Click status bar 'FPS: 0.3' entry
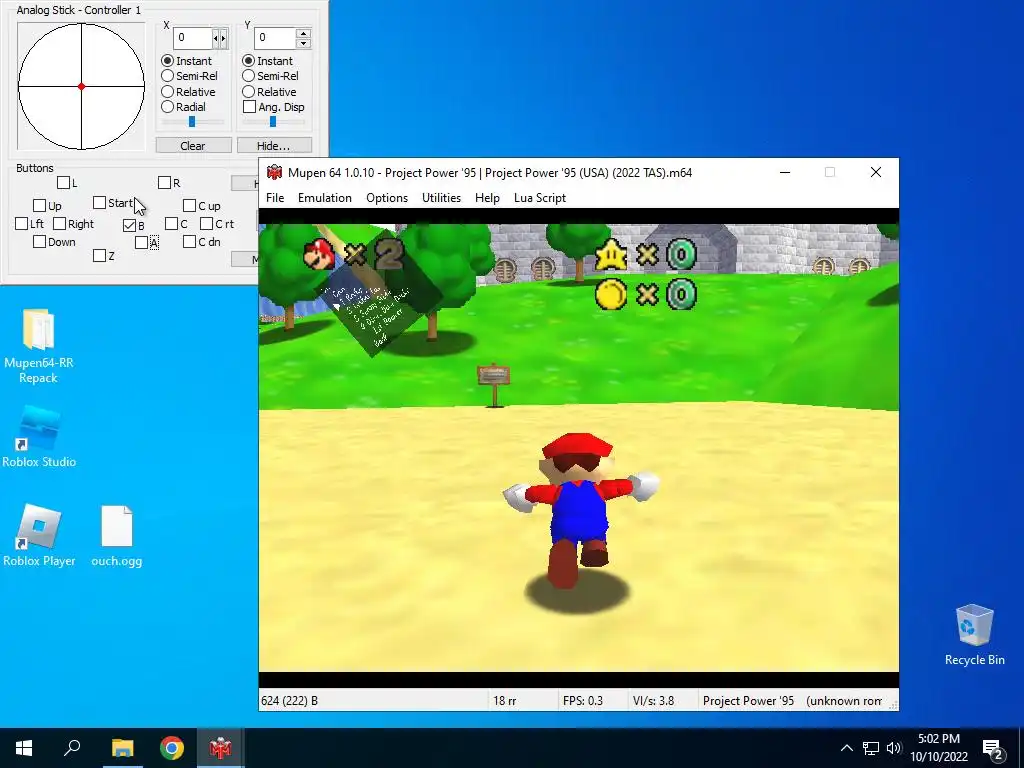 click(583, 701)
